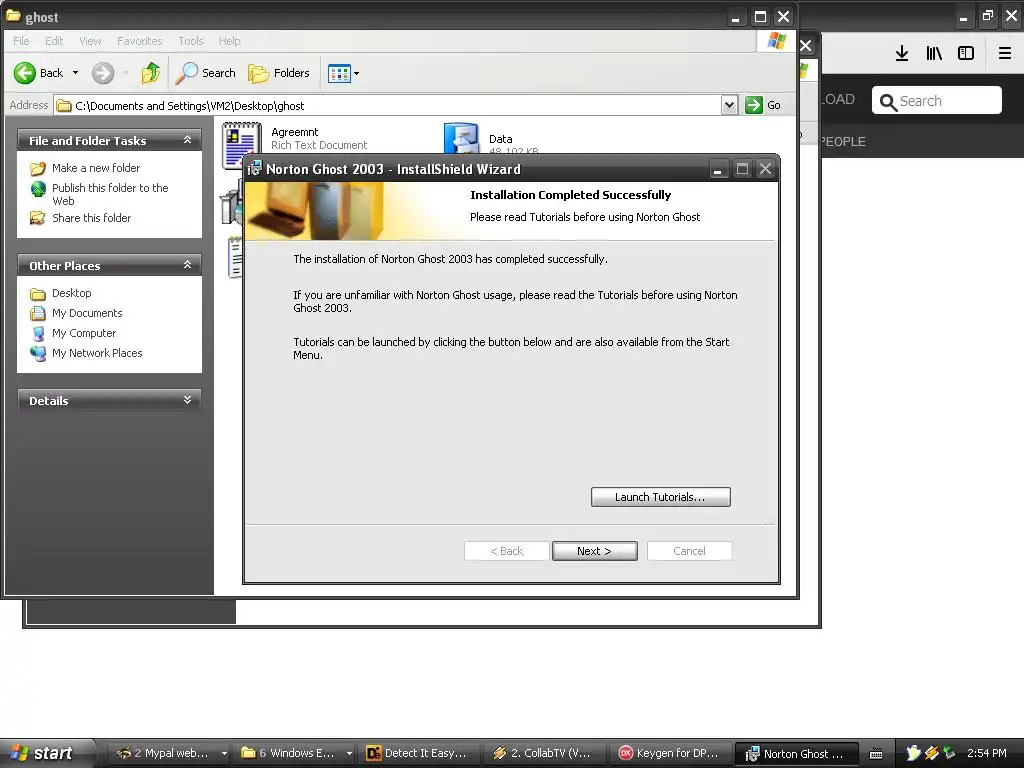Image resolution: width=1024 pixels, height=768 pixels.
Task: Click the first system tray icon
Action: click(913, 753)
